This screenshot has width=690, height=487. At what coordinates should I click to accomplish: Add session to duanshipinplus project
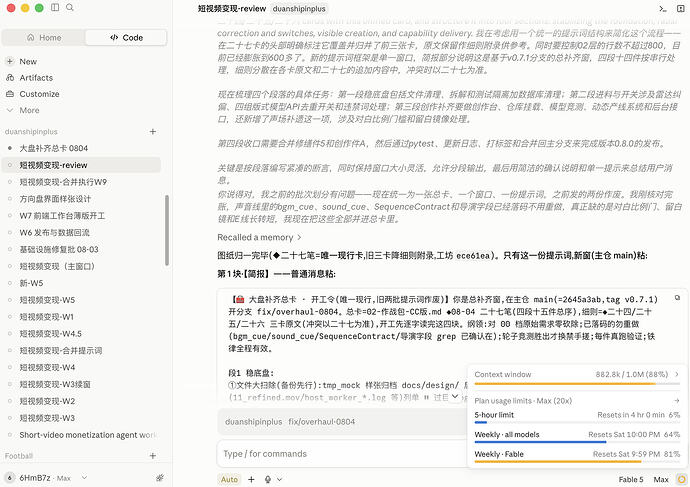153,132
